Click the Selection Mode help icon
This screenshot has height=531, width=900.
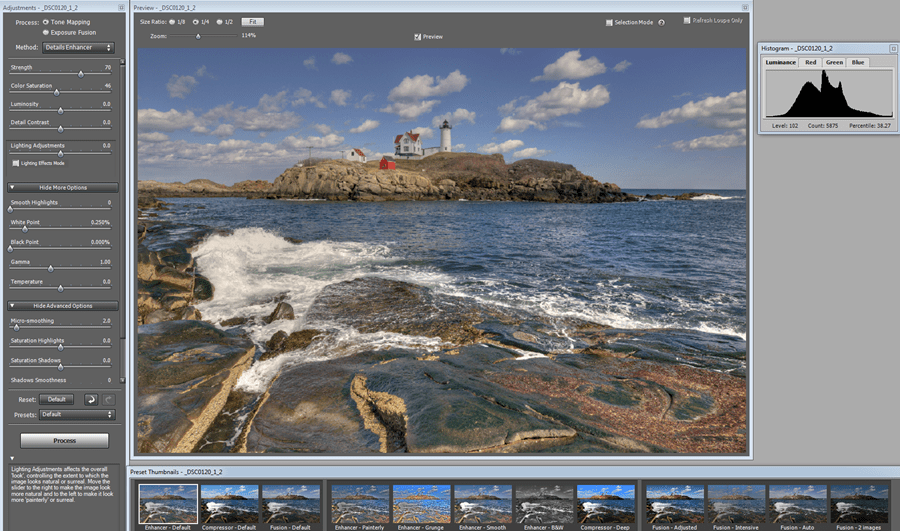(661, 22)
